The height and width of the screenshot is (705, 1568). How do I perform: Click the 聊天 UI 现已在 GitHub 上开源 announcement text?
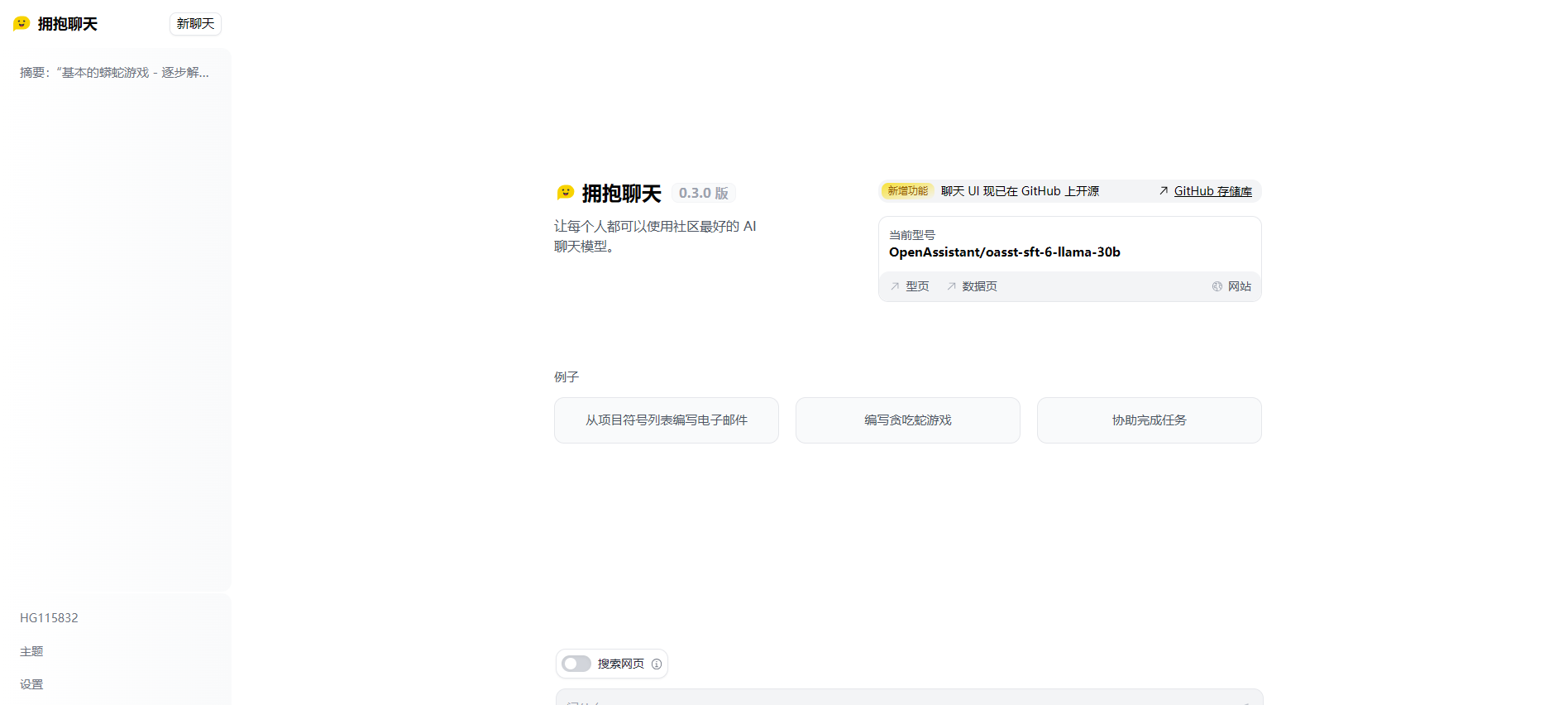pos(1020,191)
